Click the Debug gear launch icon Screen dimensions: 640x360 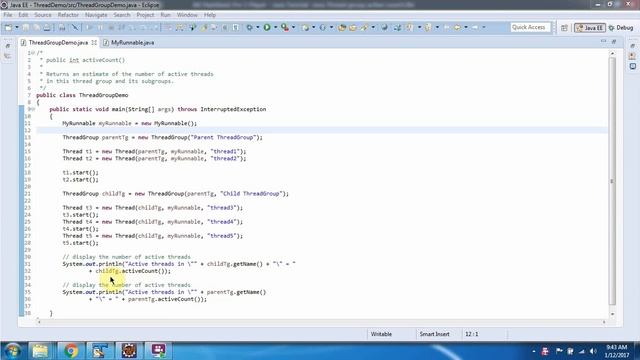(249, 27)
